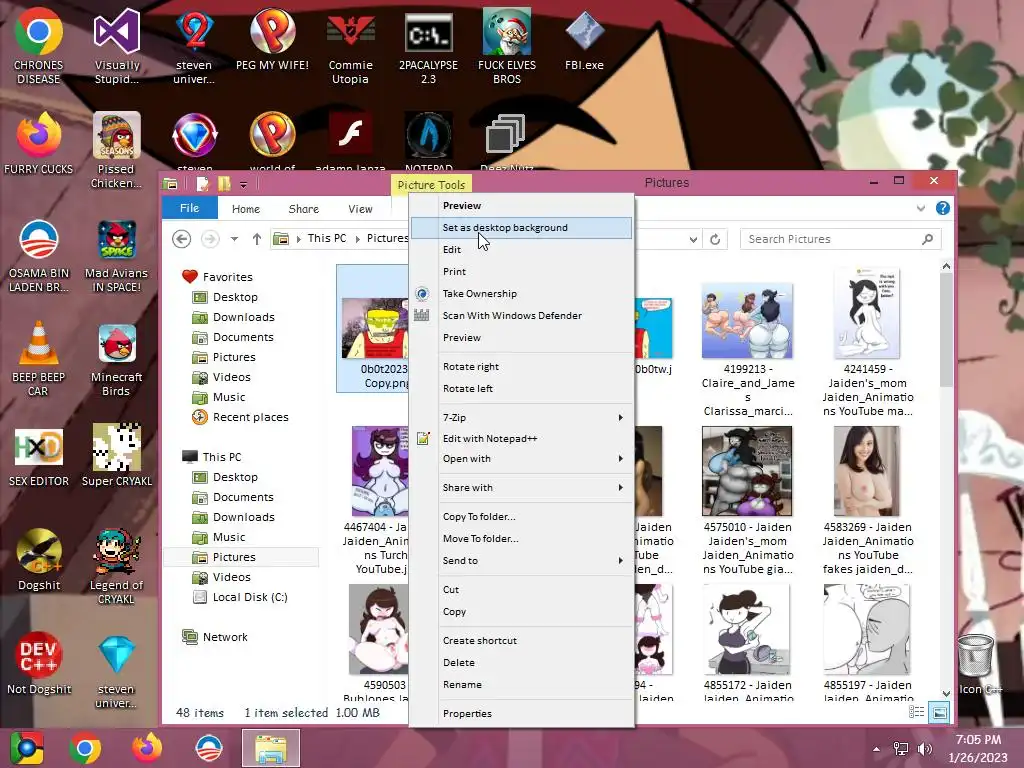Show hidden tray icons arrow

pyautogui.click(x=876, y=749)
